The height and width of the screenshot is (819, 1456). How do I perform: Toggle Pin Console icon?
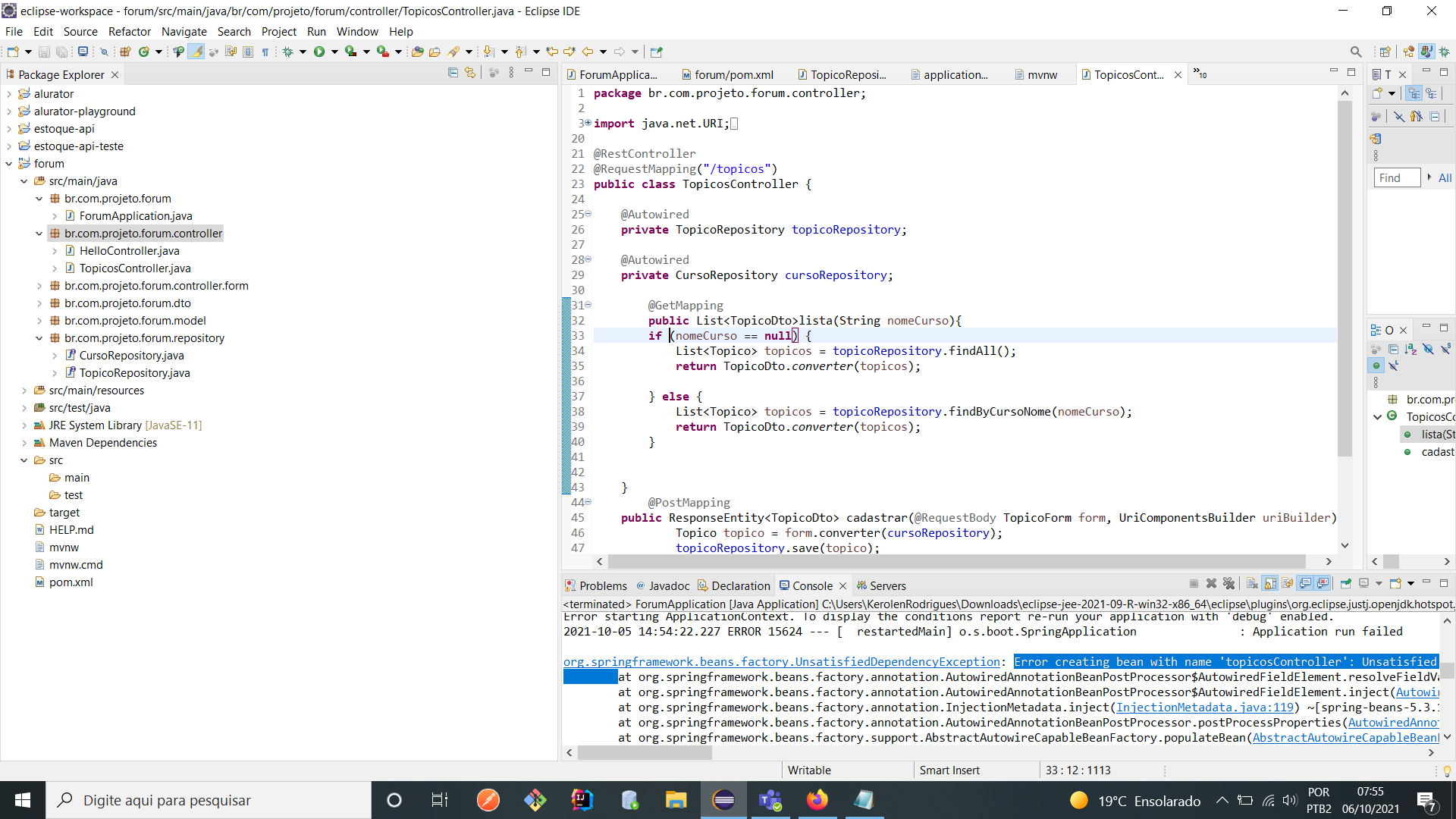[1346, 583]
